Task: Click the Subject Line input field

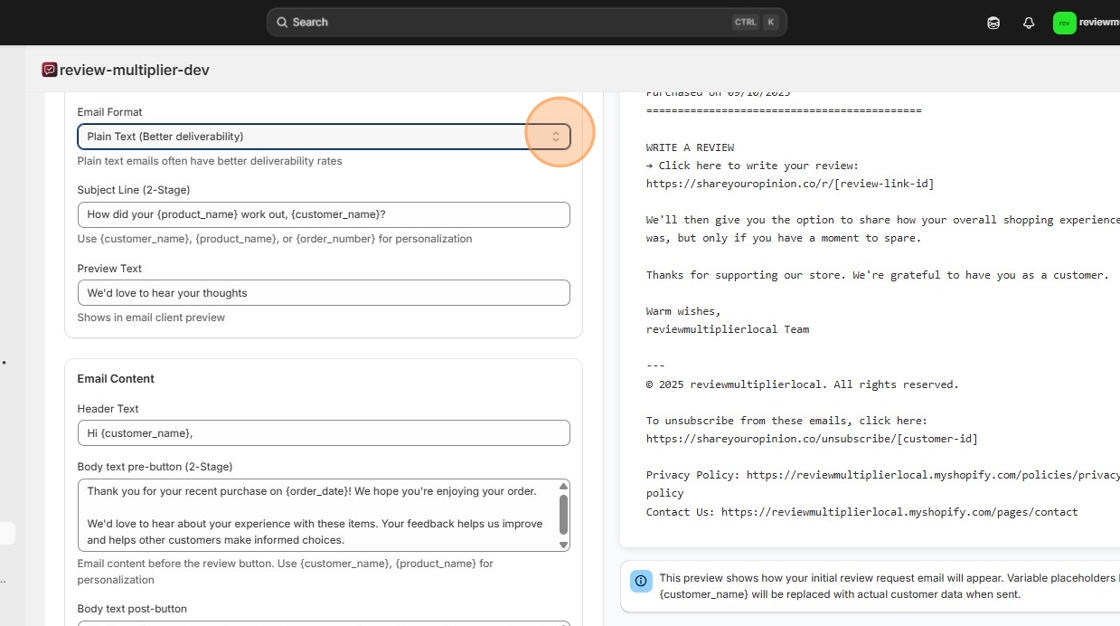Action: pyautogui.click(x=323, y=214)
